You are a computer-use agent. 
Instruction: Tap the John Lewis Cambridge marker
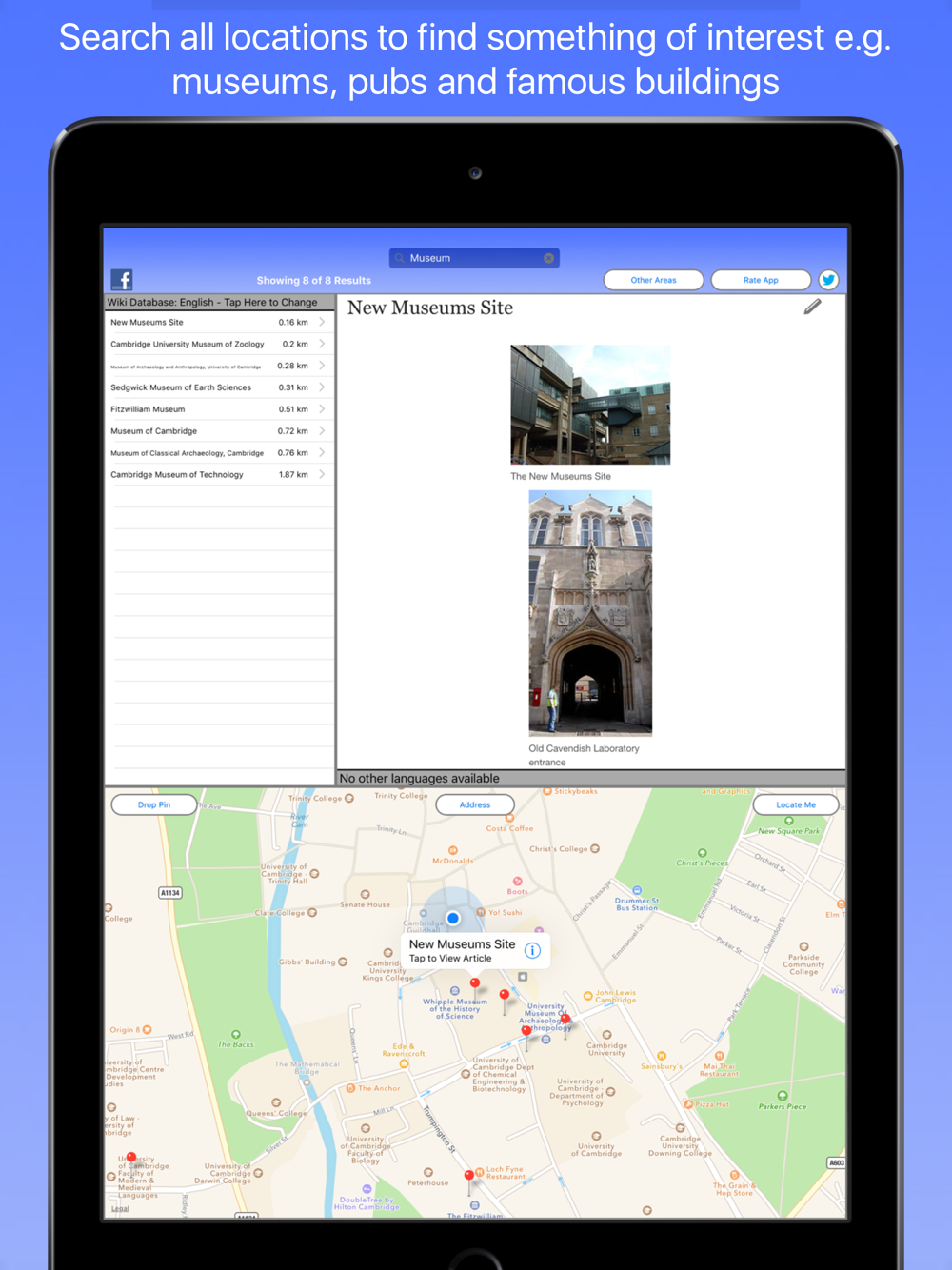pyautogui.click(x=588, y=996)
